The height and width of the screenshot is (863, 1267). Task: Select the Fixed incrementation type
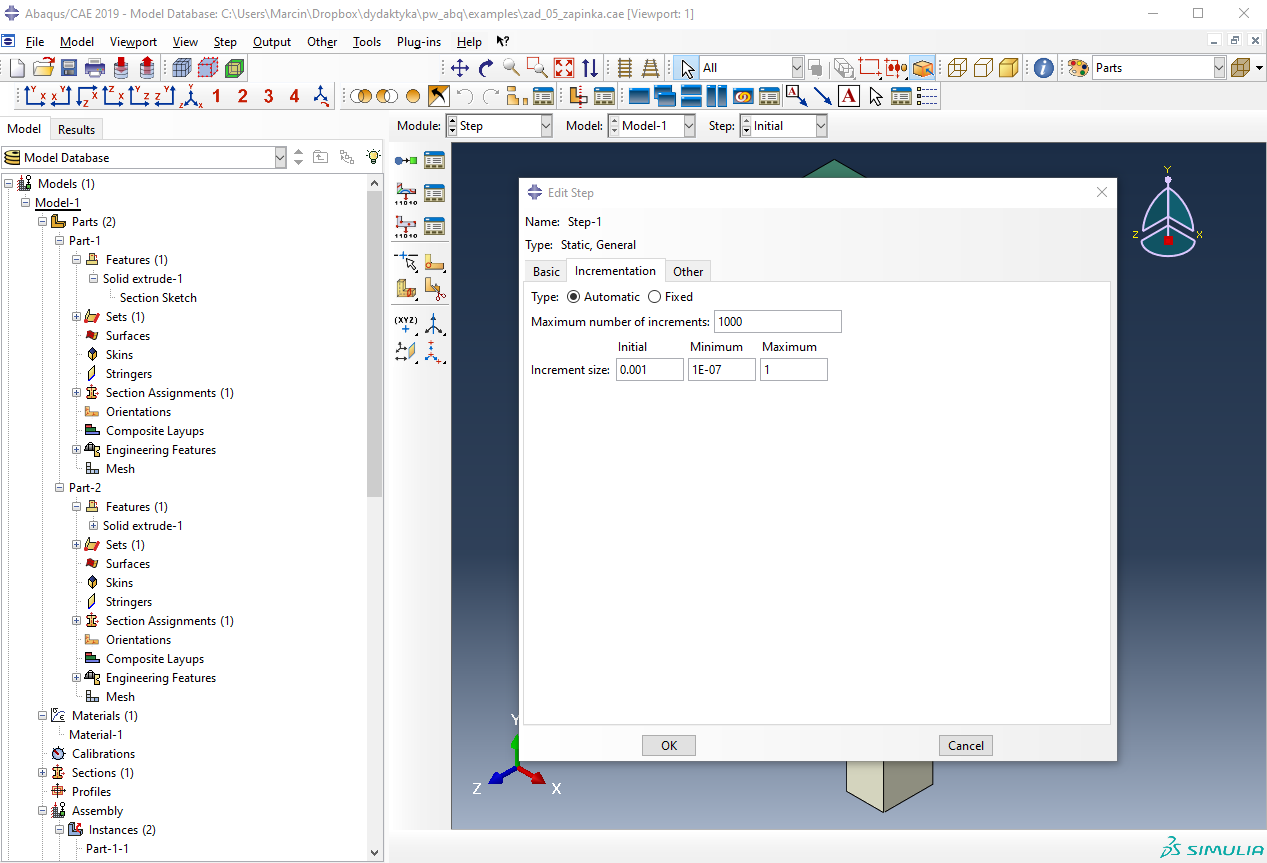(654, 297)
